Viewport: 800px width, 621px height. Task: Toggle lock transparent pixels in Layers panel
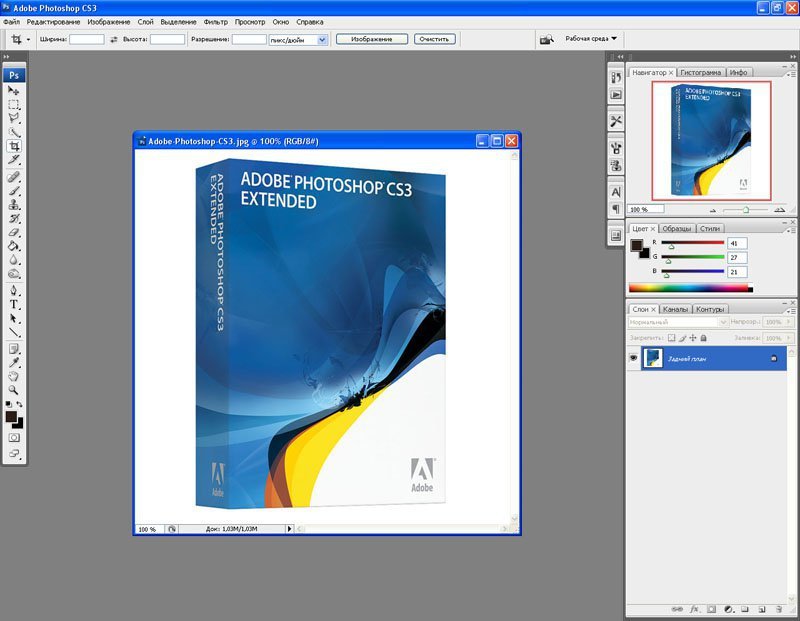click(671, 338)
